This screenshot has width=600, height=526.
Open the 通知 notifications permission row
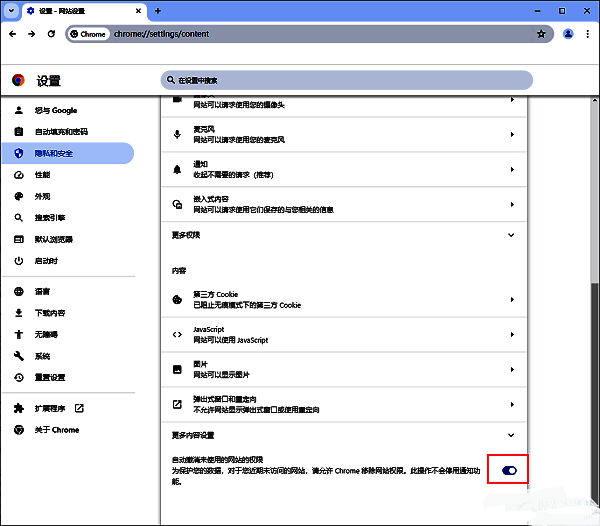tap(344, 169)
